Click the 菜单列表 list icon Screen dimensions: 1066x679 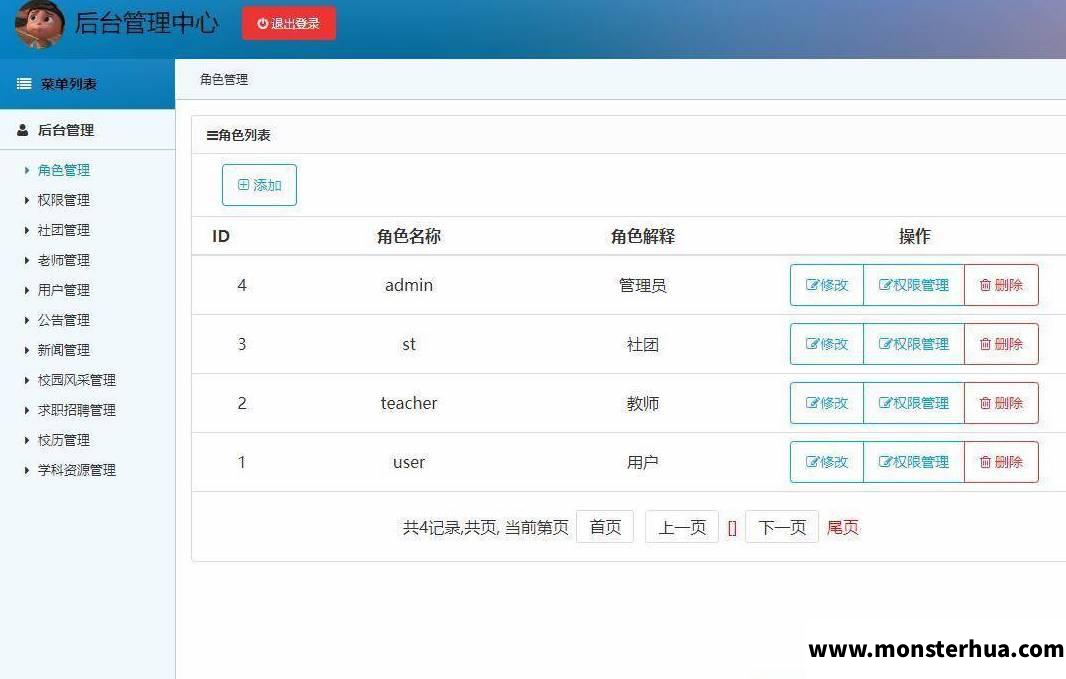point(24,84)
